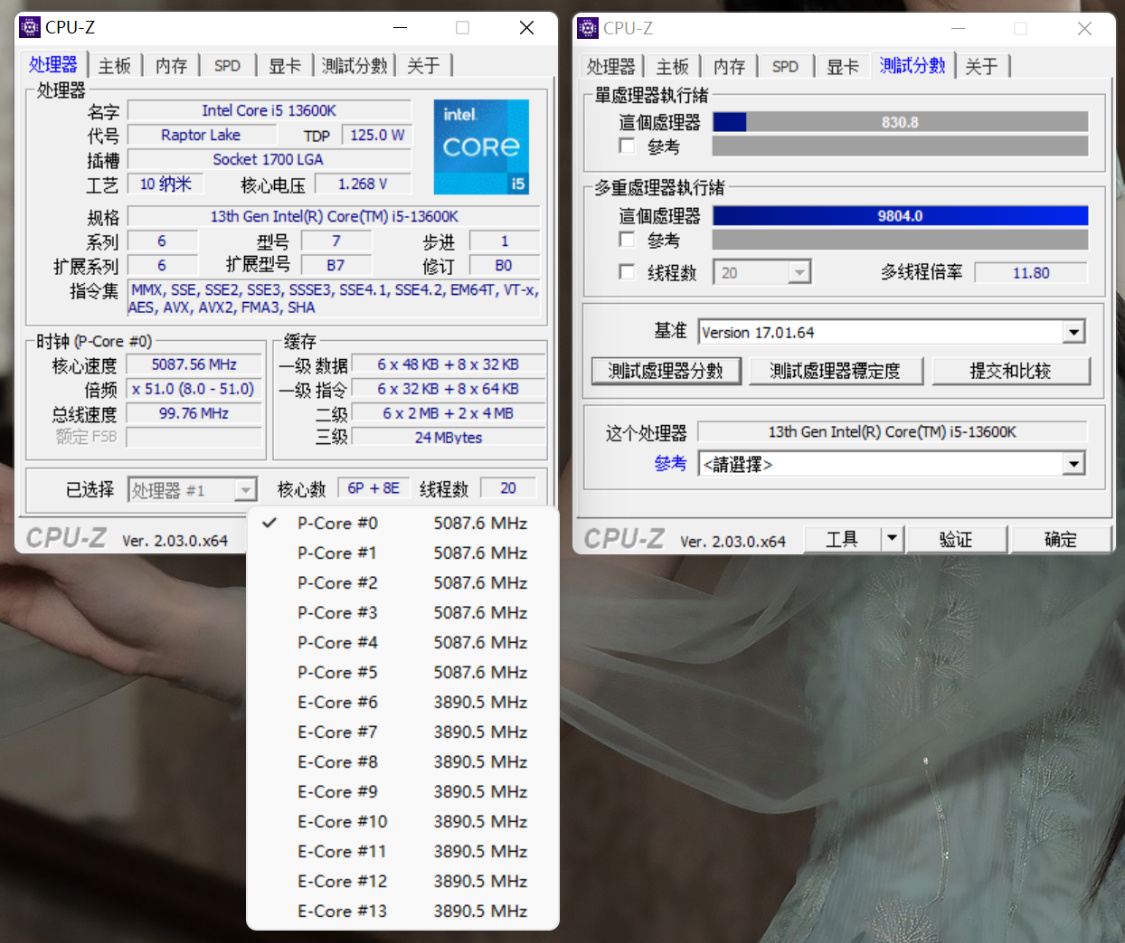Switch to 内存 tab in left window
This screenshot has height=943, width=1125.
coord(171,66)
